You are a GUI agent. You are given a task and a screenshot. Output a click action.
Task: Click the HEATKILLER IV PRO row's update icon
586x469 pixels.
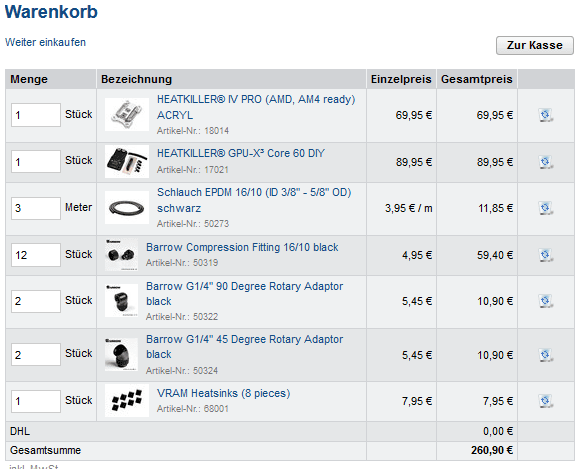545,115
